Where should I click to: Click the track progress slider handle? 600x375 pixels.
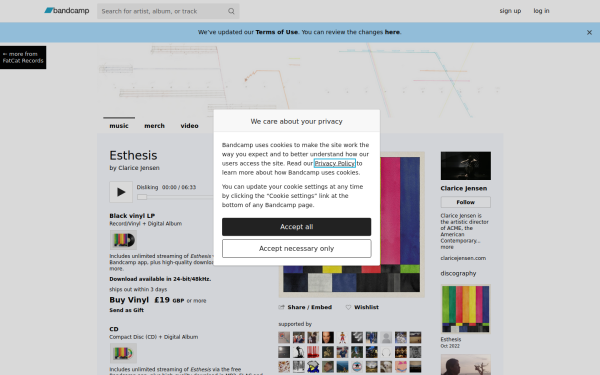[142, 197]
